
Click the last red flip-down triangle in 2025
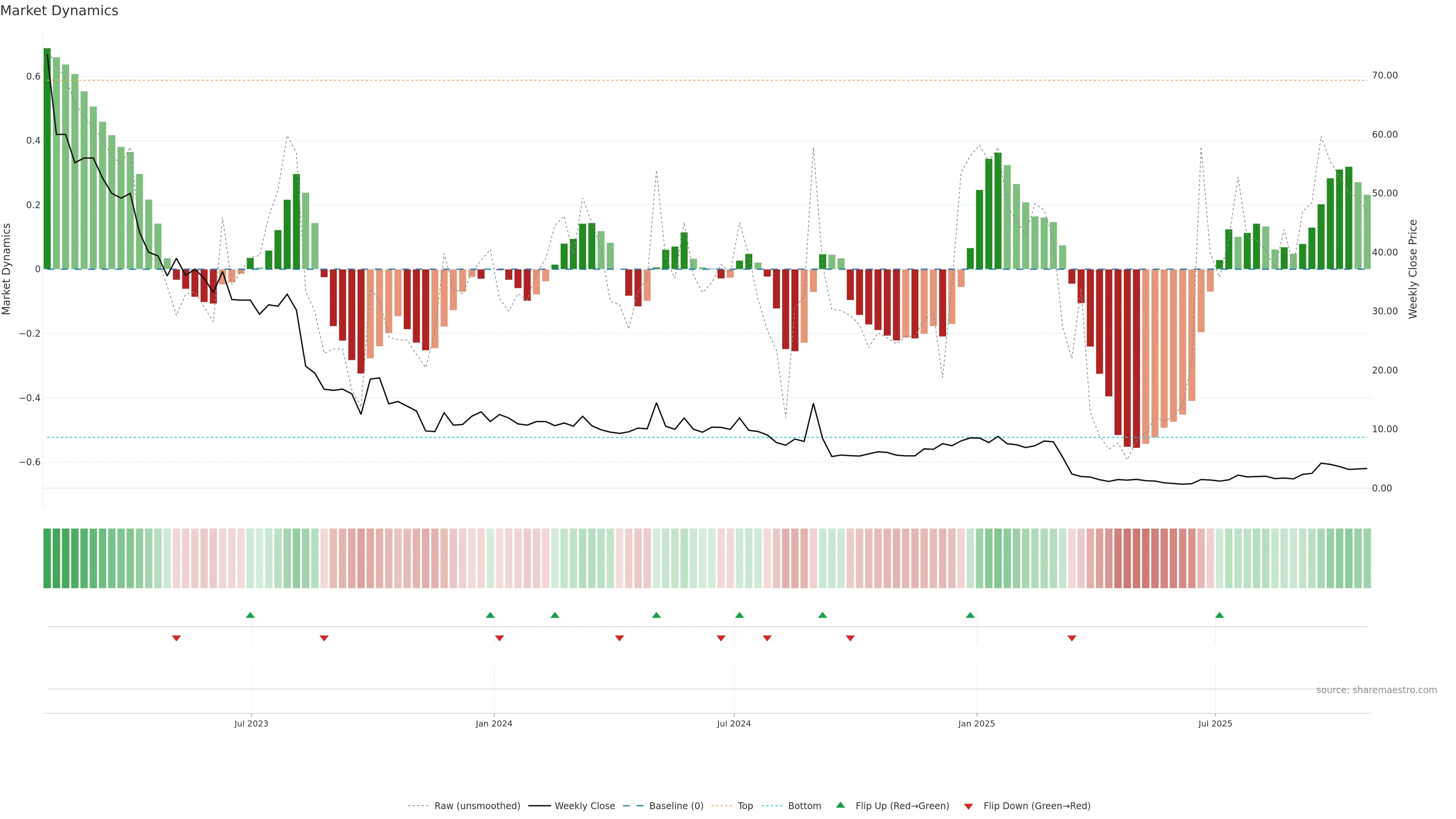click(x=1072, y=638)
